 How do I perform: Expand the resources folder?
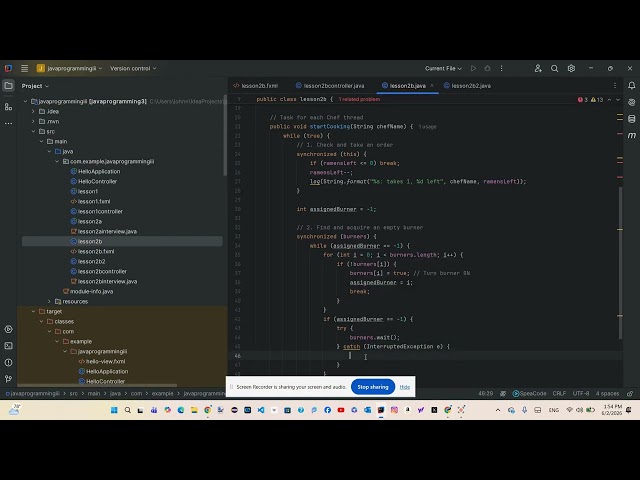coord(49,301)
